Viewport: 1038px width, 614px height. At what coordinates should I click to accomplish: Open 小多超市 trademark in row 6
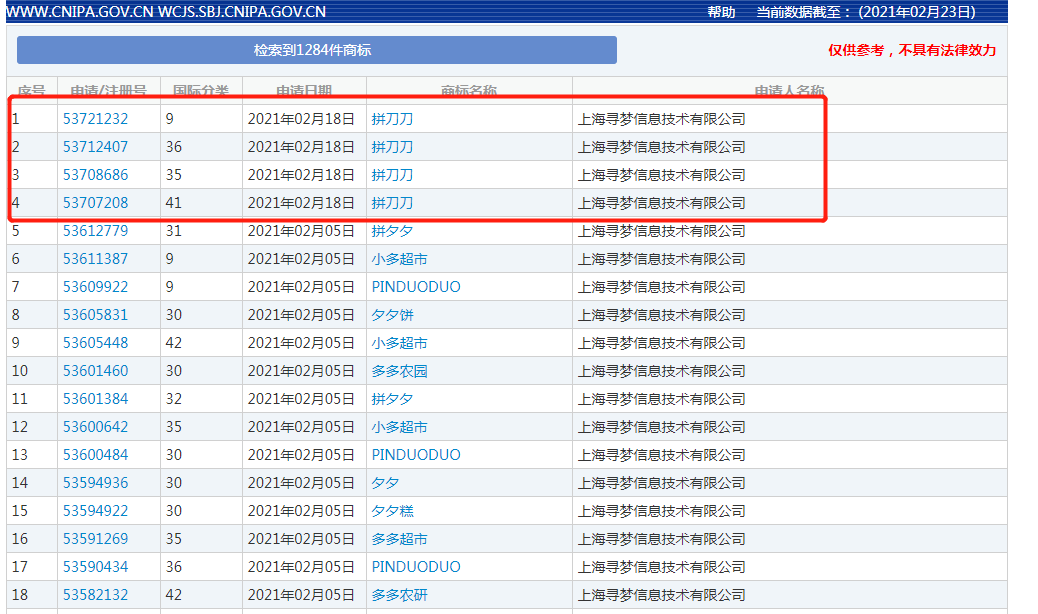(399, 259)
